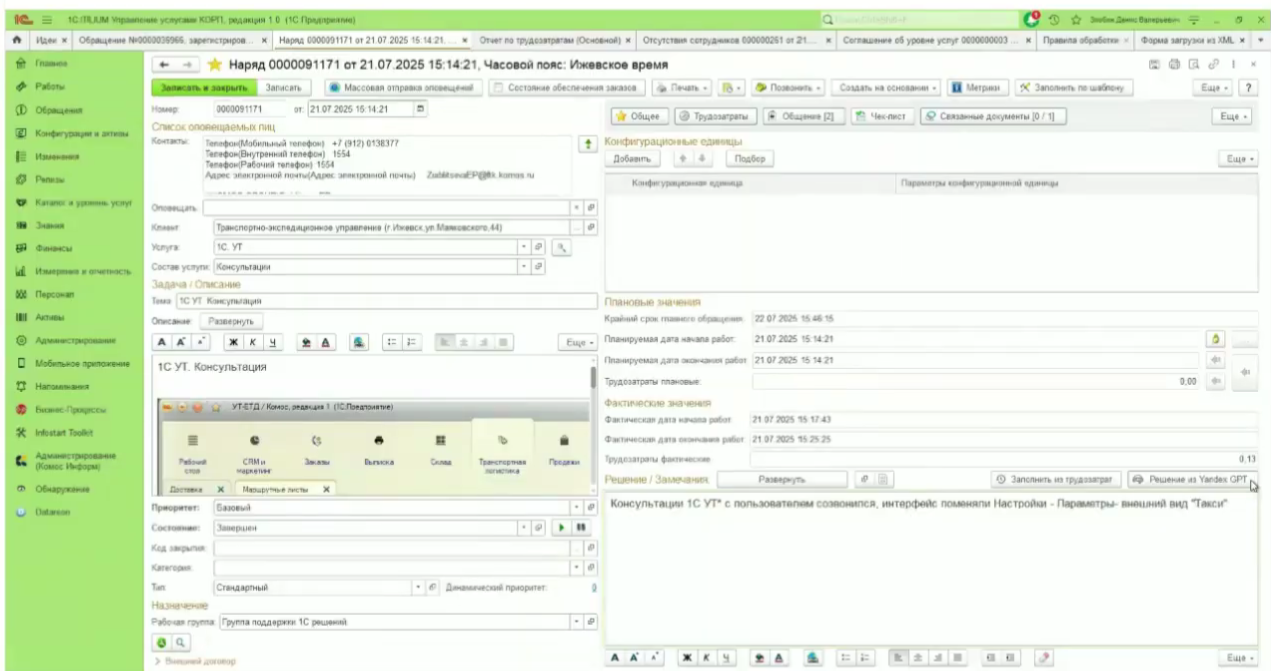Clear the Оповещать field with its x button

click(x=576, y=207)
